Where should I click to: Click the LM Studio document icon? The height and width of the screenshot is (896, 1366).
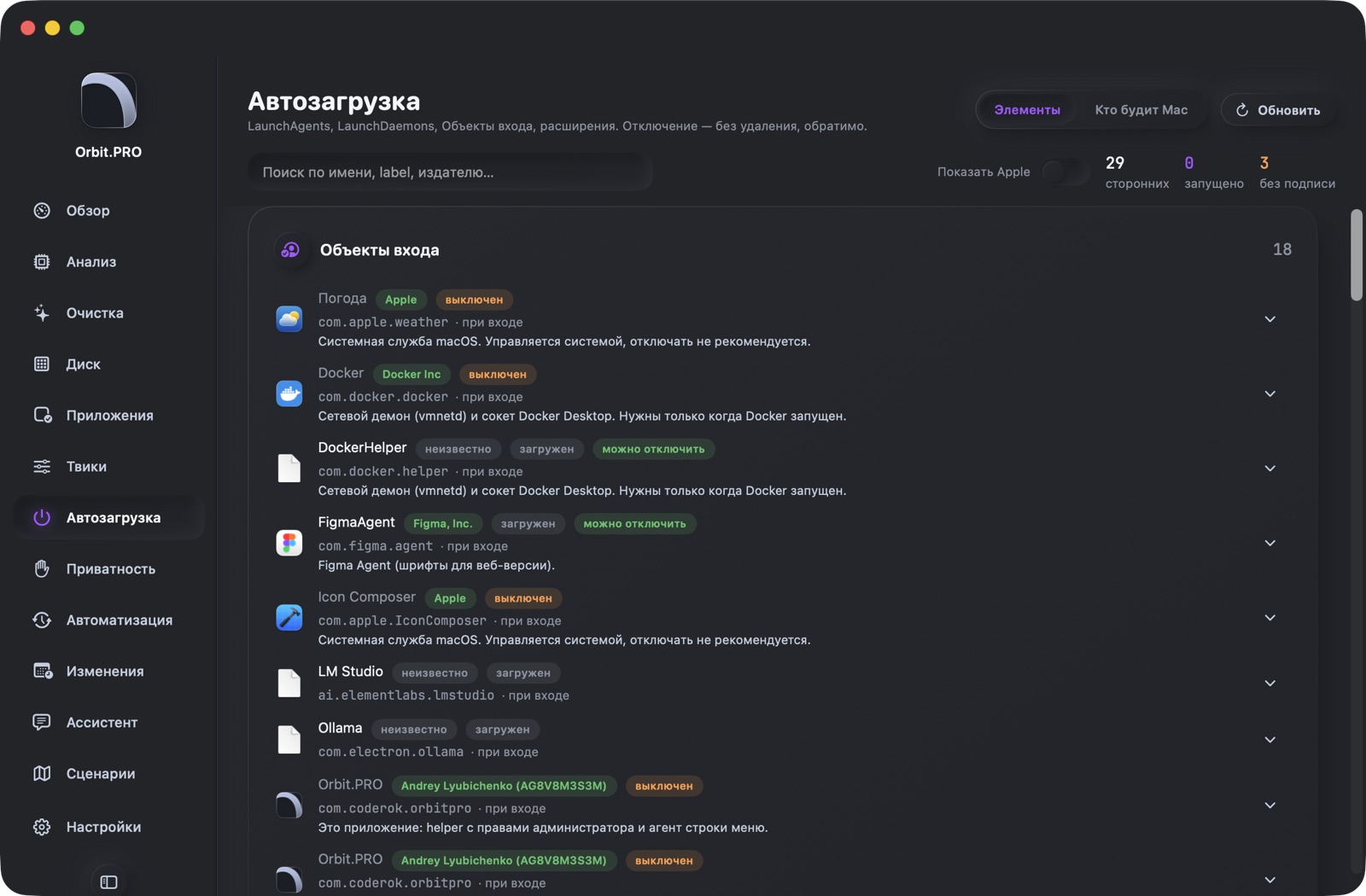pyautogui.click(x=289, y=684)
